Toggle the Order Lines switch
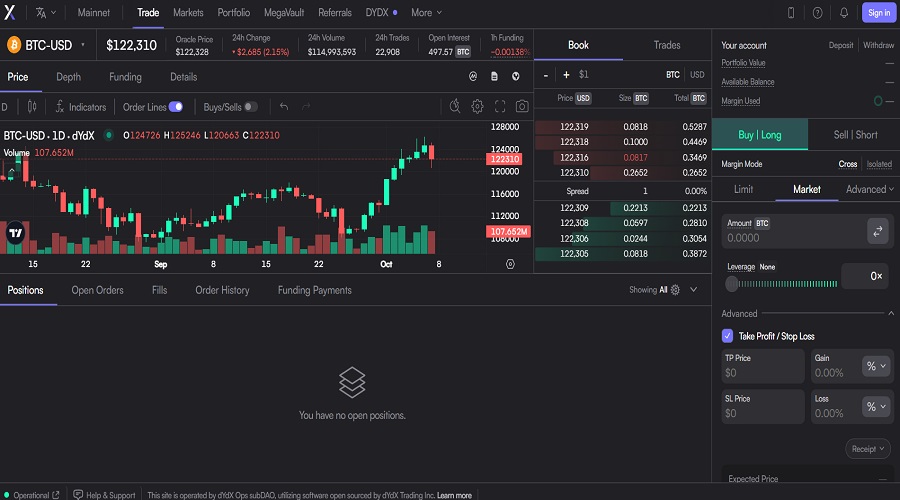This screenshot has width=900, height=500. tap(176, 107)
